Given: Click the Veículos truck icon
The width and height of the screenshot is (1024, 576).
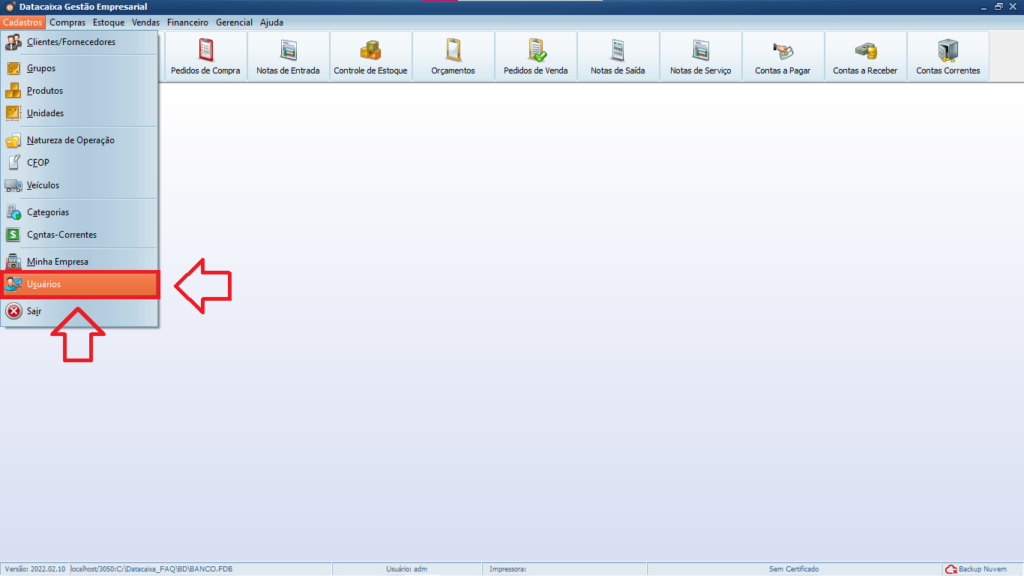Looking at the screenshot, I should pyautogui.click(x=13, y=185).
